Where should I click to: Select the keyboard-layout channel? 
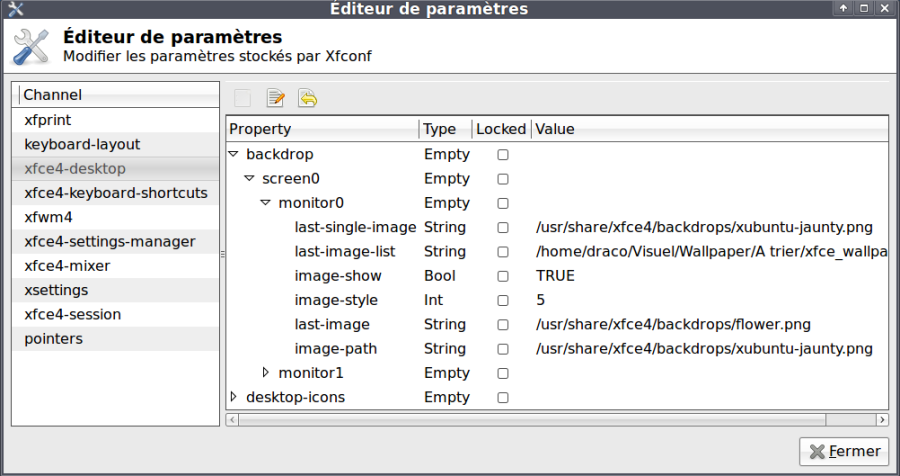click(x=115, y=144)
